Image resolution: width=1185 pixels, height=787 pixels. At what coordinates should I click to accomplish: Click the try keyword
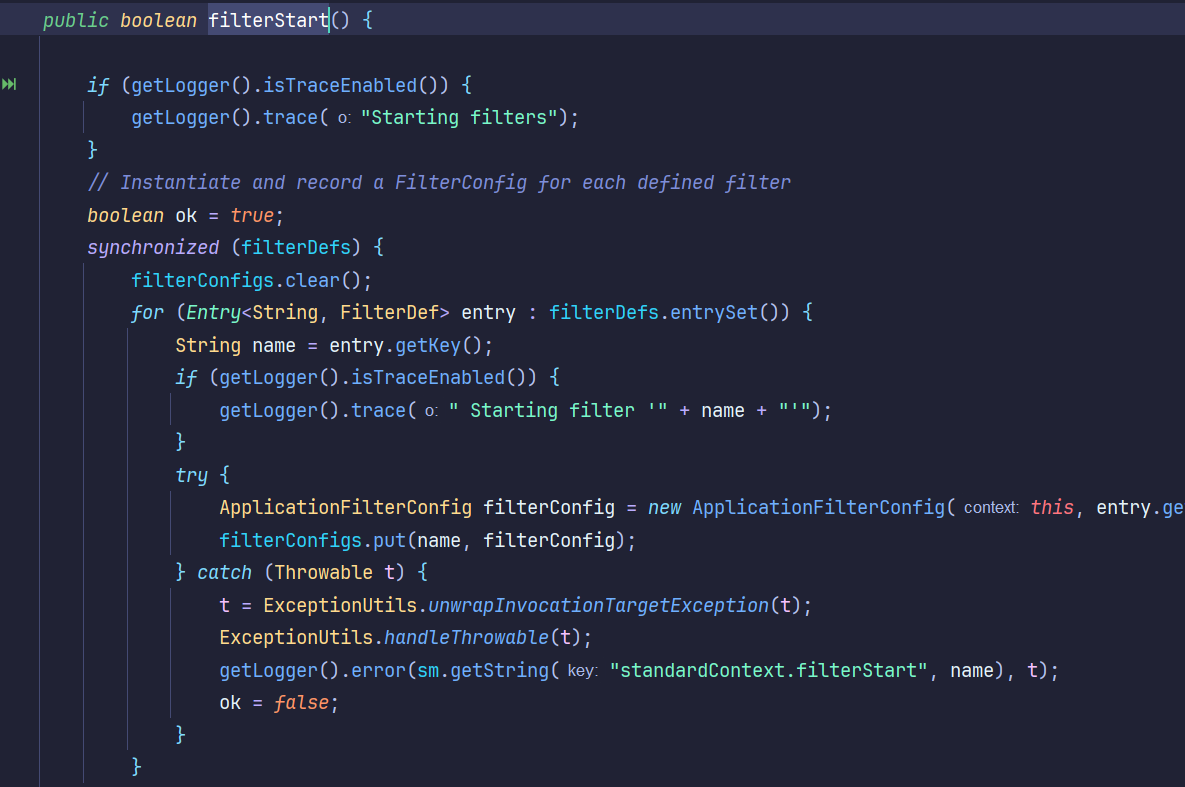point(191,476)
